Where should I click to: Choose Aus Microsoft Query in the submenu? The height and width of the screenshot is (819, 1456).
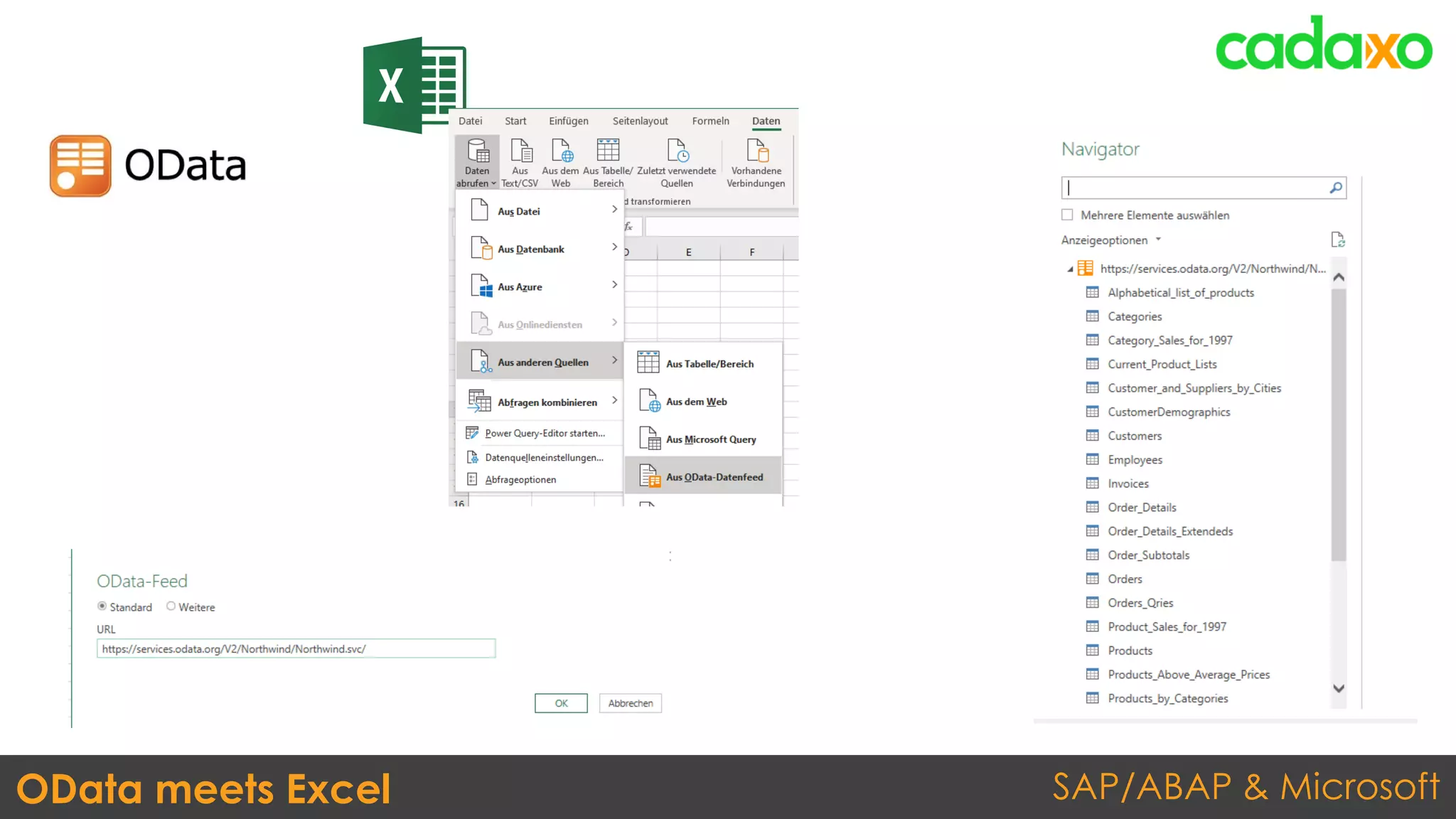point(703,439)
